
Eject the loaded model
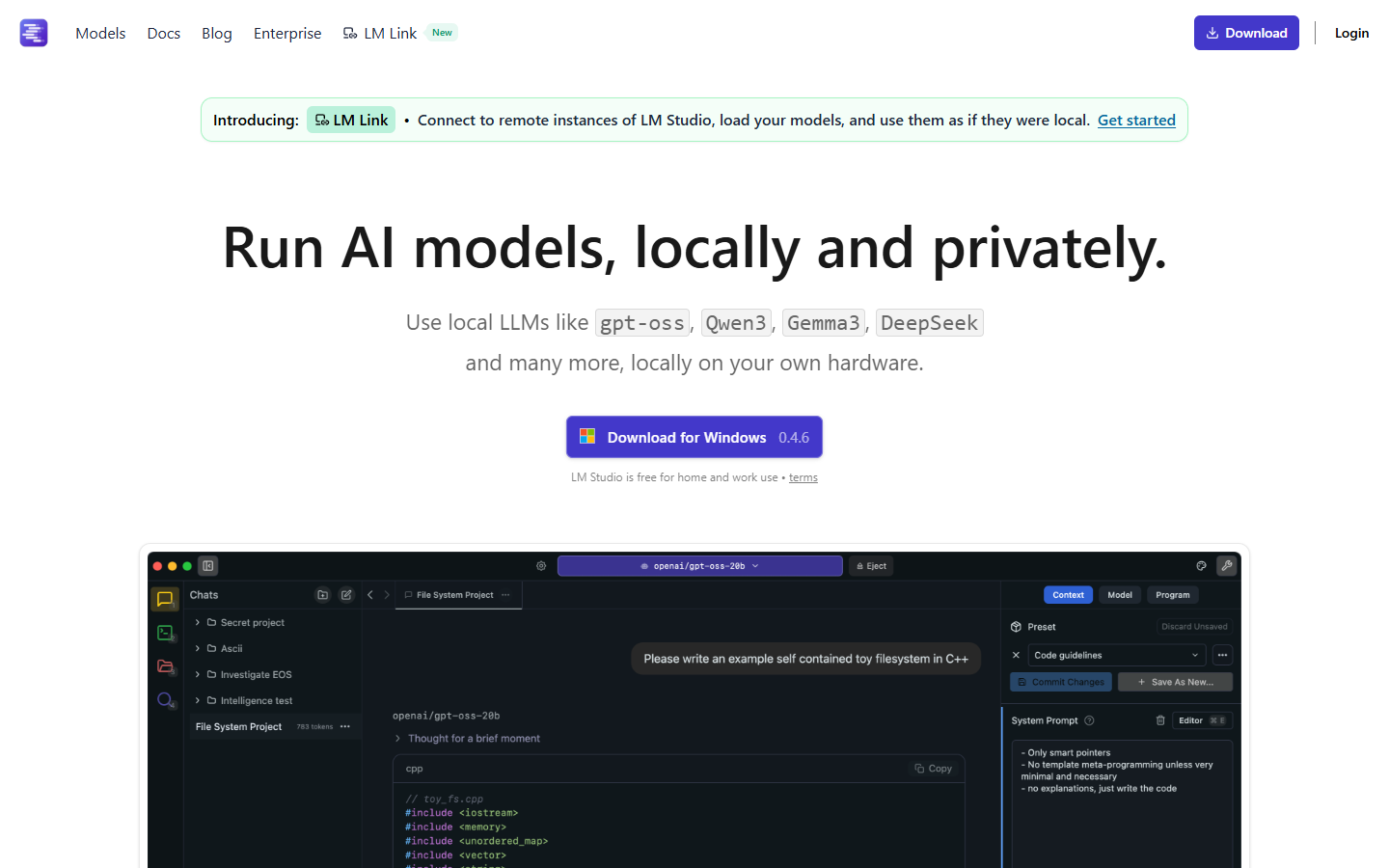tap(871, 566)
